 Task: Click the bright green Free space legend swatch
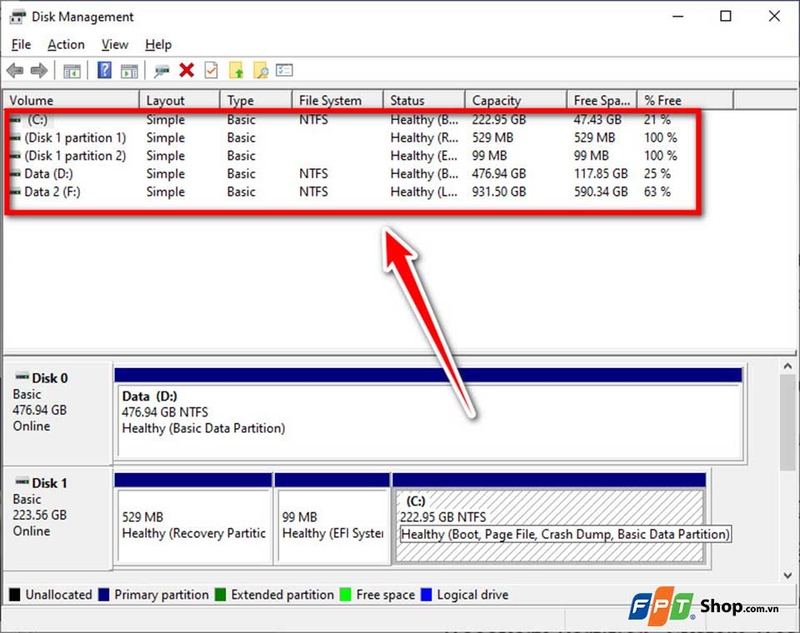pos(345,595)
